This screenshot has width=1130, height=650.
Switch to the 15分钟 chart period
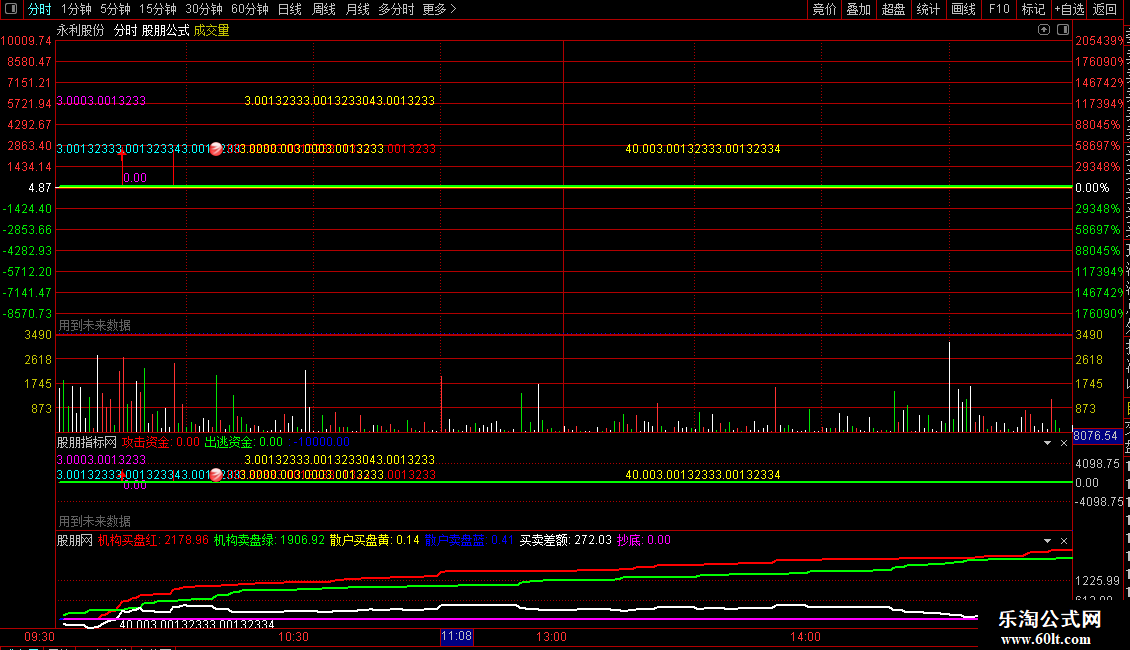157,9
